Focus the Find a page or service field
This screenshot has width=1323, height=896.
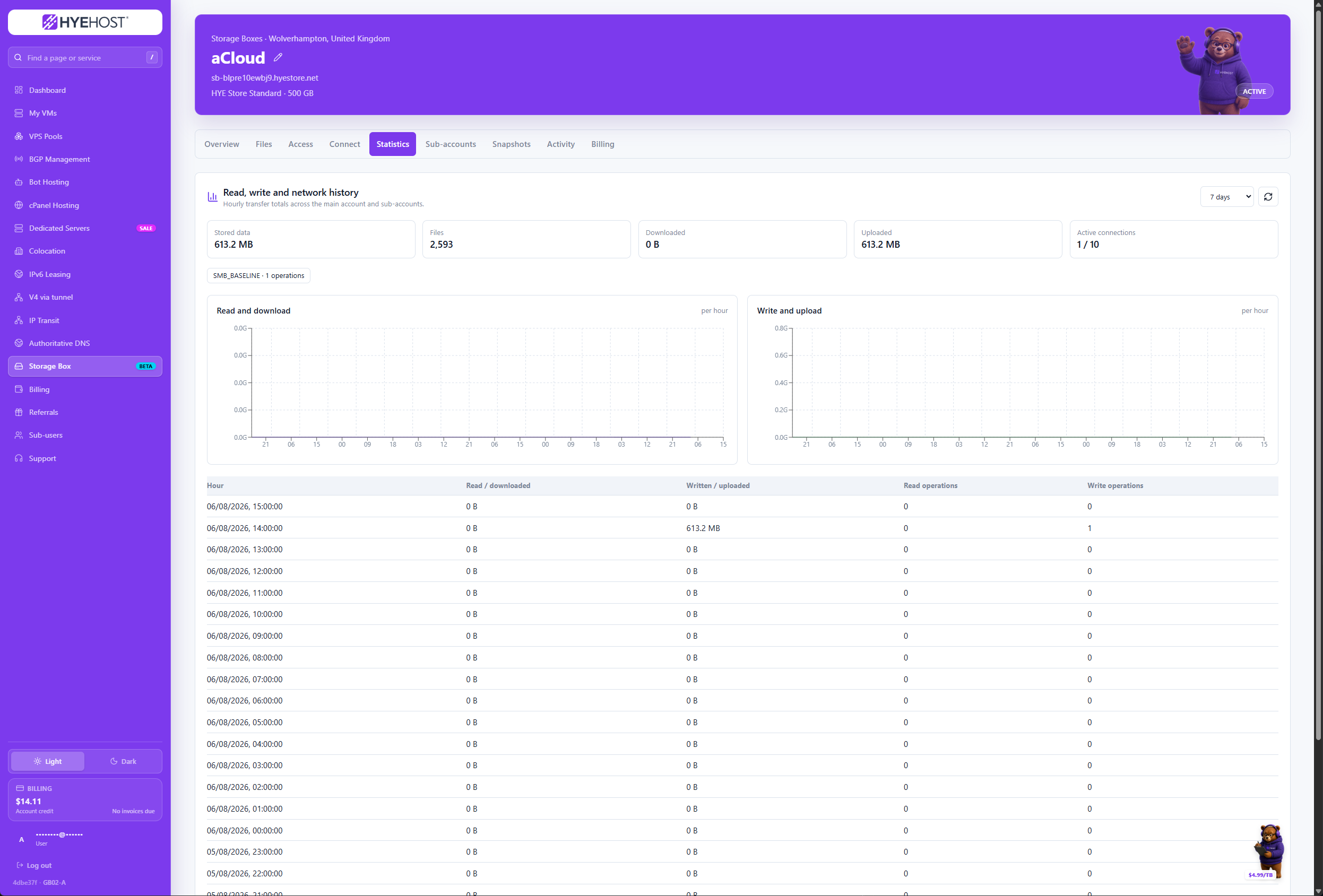[x=85, y=57]
